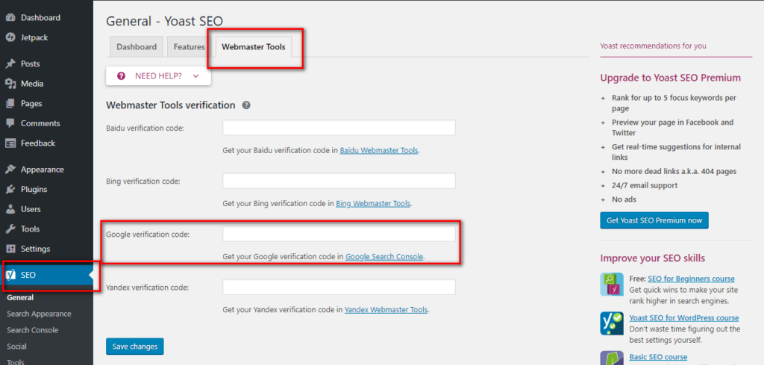Select the SEO menu item
Viewport: 764px width, 365px height.
(46, 275)
